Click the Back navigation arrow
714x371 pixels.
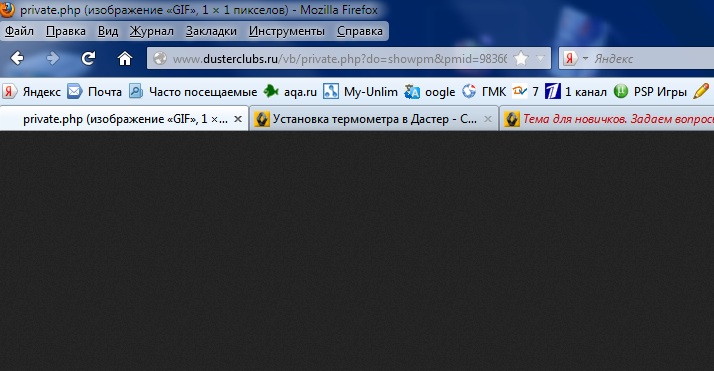pyautogui.click(x=17, y=58)
